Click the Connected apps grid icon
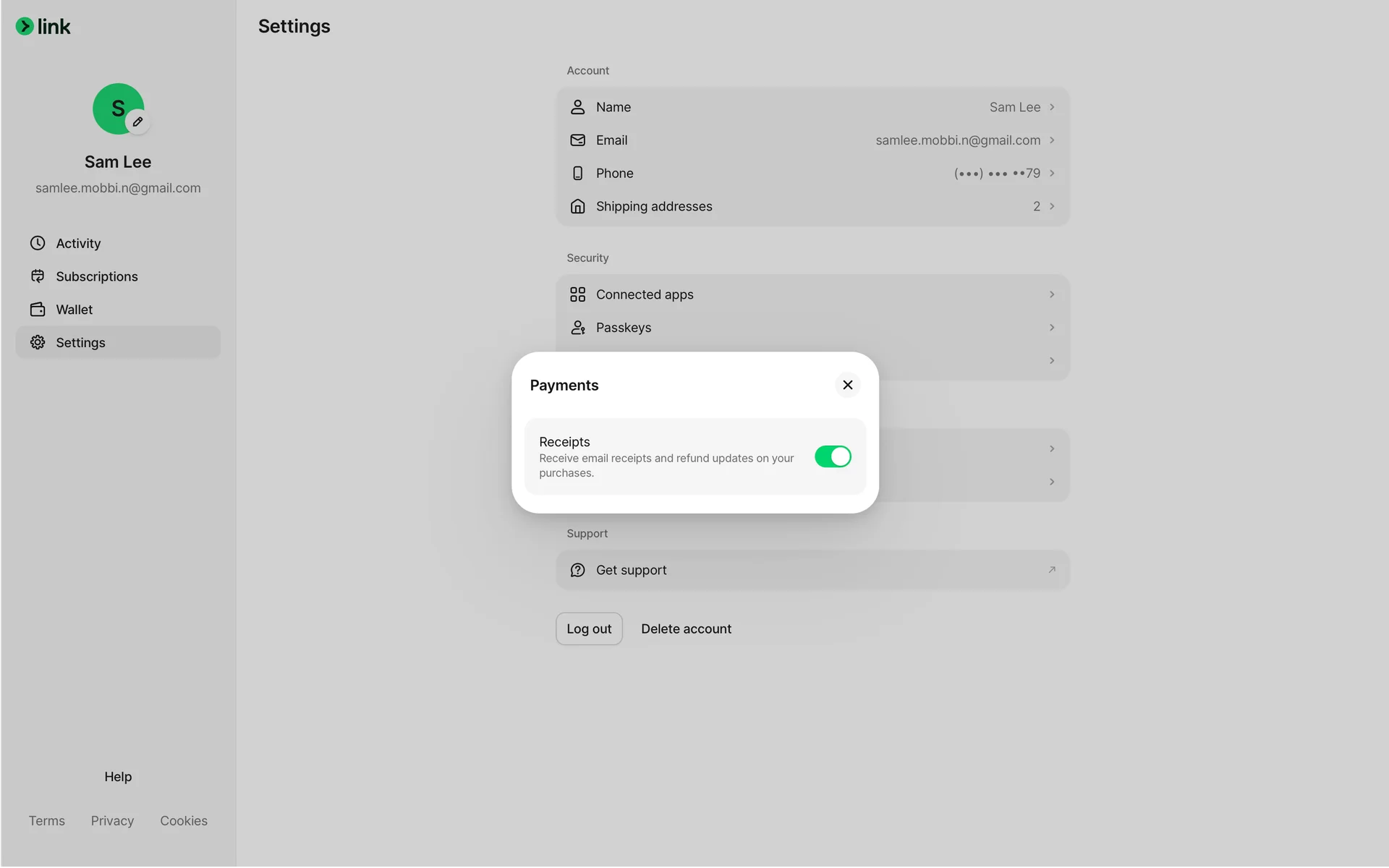This screenshot has width=1389, height=868. pos(577,294)
